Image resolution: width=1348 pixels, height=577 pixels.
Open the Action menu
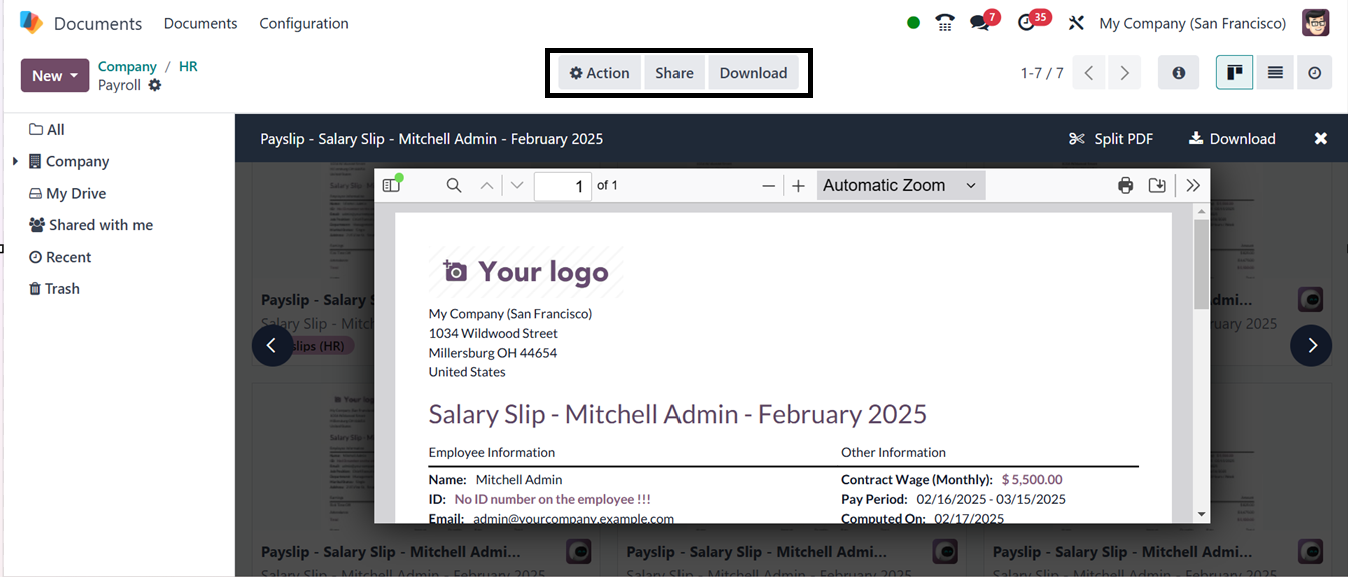(x=599, y=73)
